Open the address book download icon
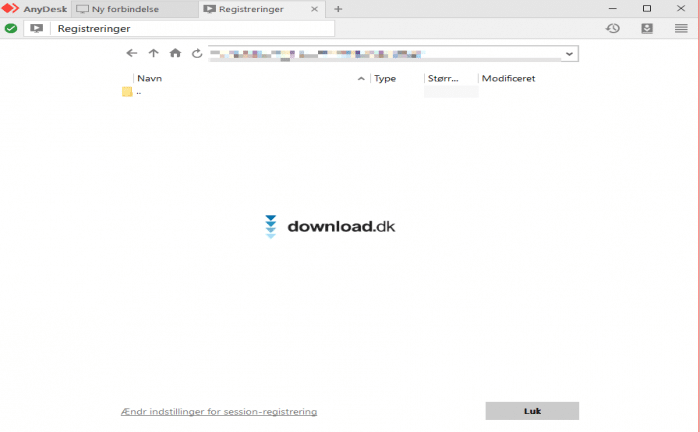700x432 pixels. [x=647, y=29]
